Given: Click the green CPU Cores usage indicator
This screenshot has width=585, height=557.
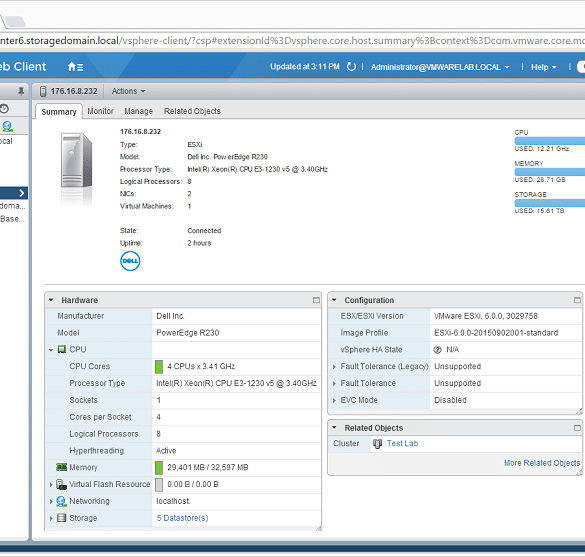Looking at the screenshot, I should click(159, 367).
